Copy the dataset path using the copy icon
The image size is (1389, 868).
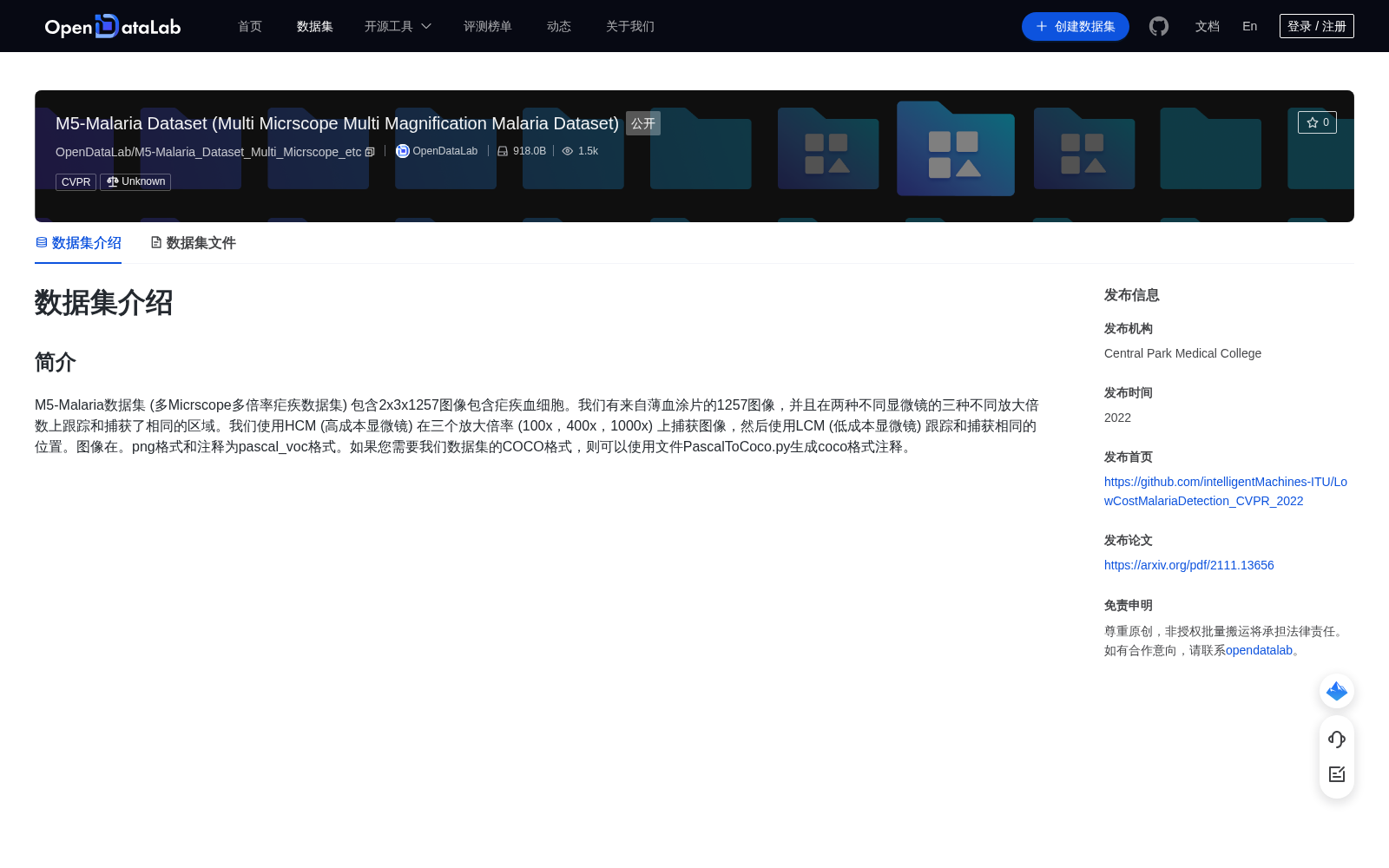370,152
